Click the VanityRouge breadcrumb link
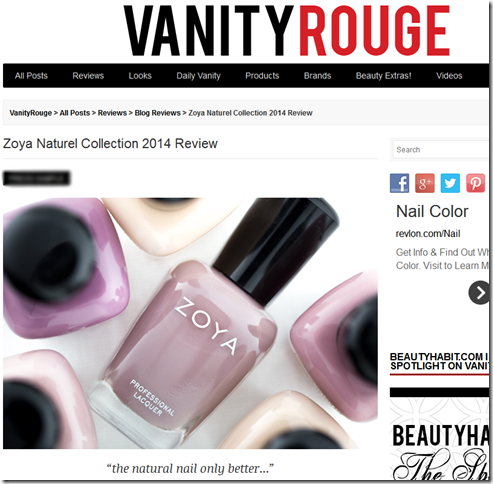The image size is (493, 484). pyautogui.click(x=31, y=113)
